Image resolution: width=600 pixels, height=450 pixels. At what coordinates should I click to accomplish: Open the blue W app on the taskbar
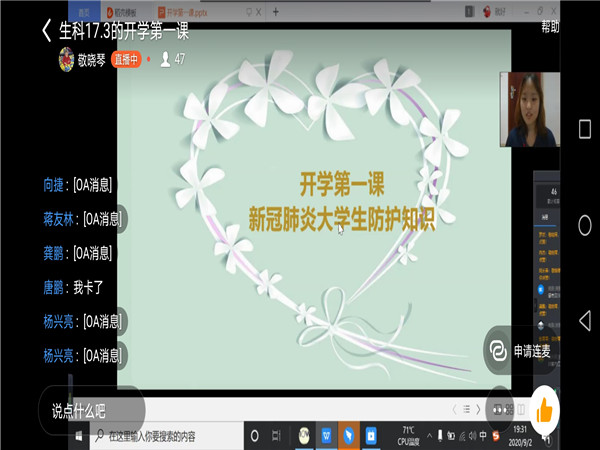[326, 436]
